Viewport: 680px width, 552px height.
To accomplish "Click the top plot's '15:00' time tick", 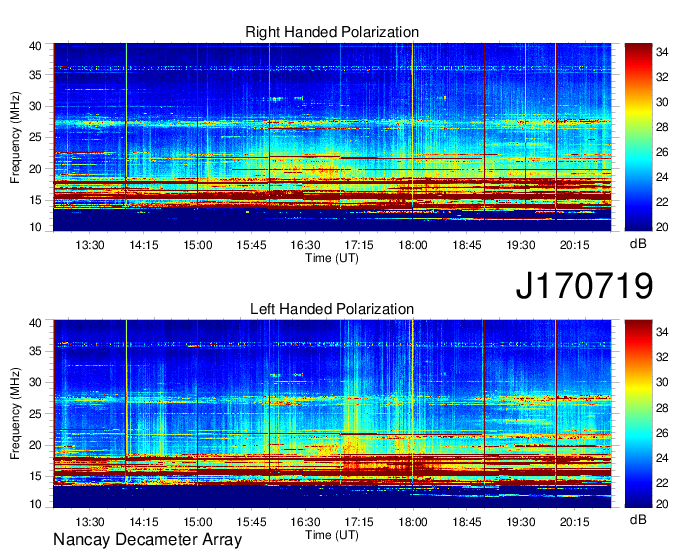I will point(197,245).
